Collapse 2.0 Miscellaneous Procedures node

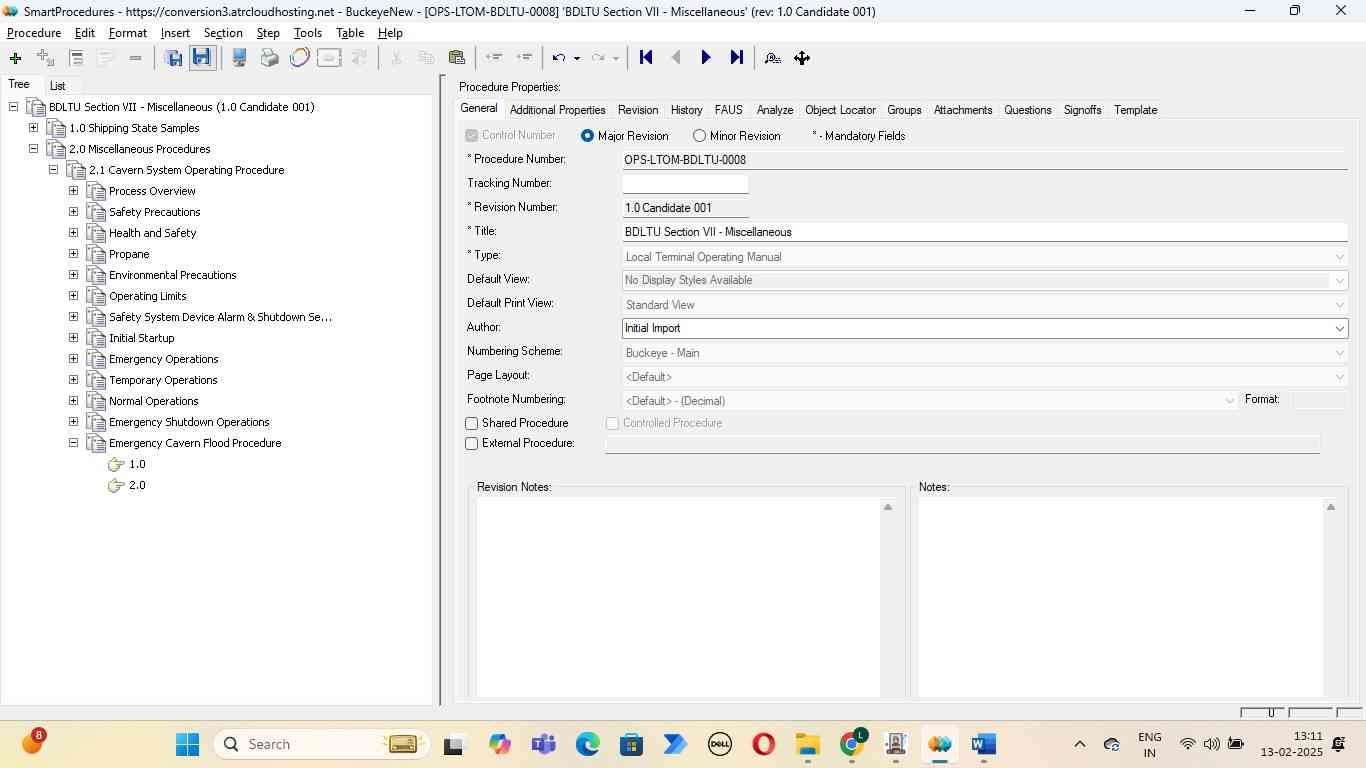coord(33,149)
